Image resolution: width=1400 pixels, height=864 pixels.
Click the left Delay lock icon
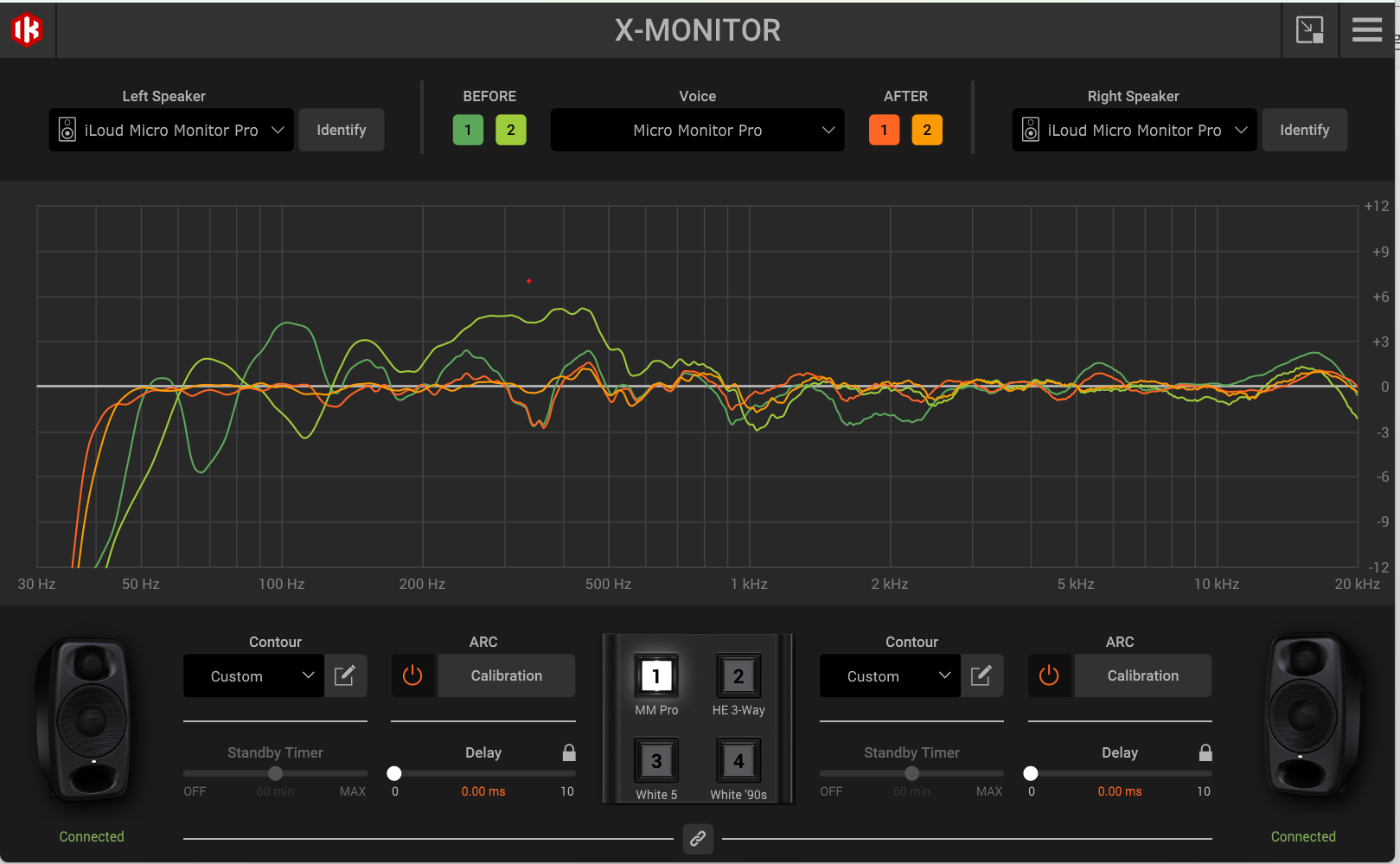[569, 752]
